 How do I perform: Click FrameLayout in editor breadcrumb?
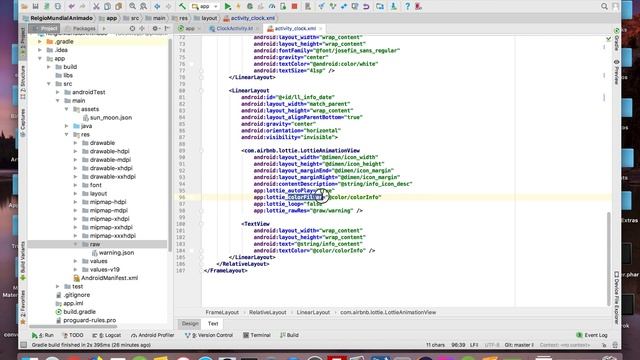(x=222, y=312)
